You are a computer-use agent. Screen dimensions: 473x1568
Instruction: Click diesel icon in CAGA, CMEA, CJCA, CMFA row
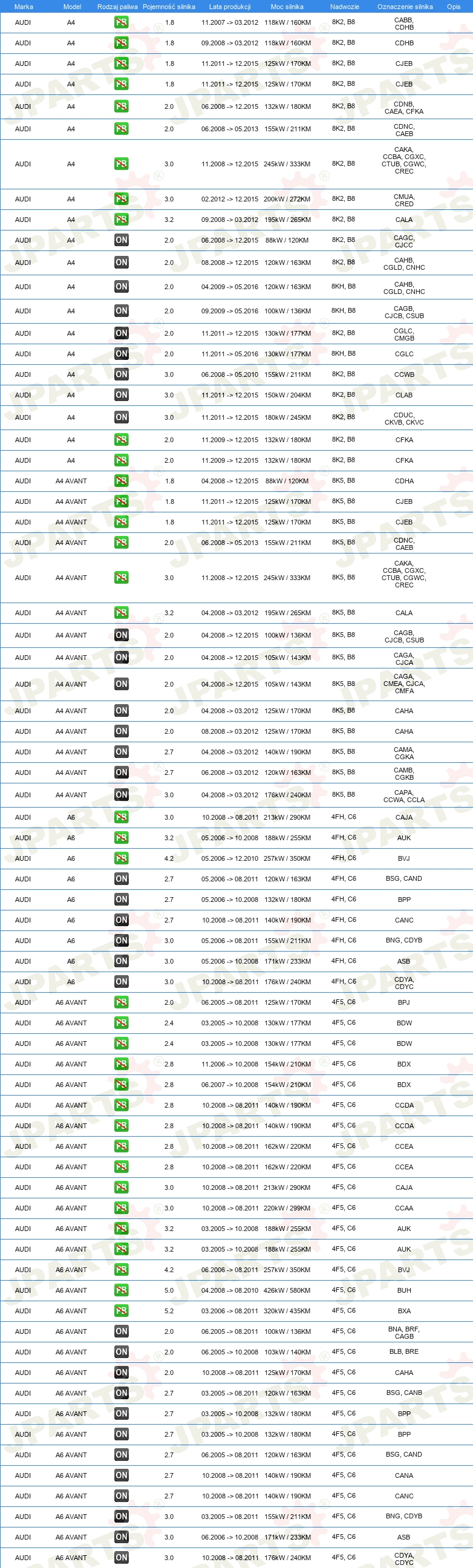[121, 684]
